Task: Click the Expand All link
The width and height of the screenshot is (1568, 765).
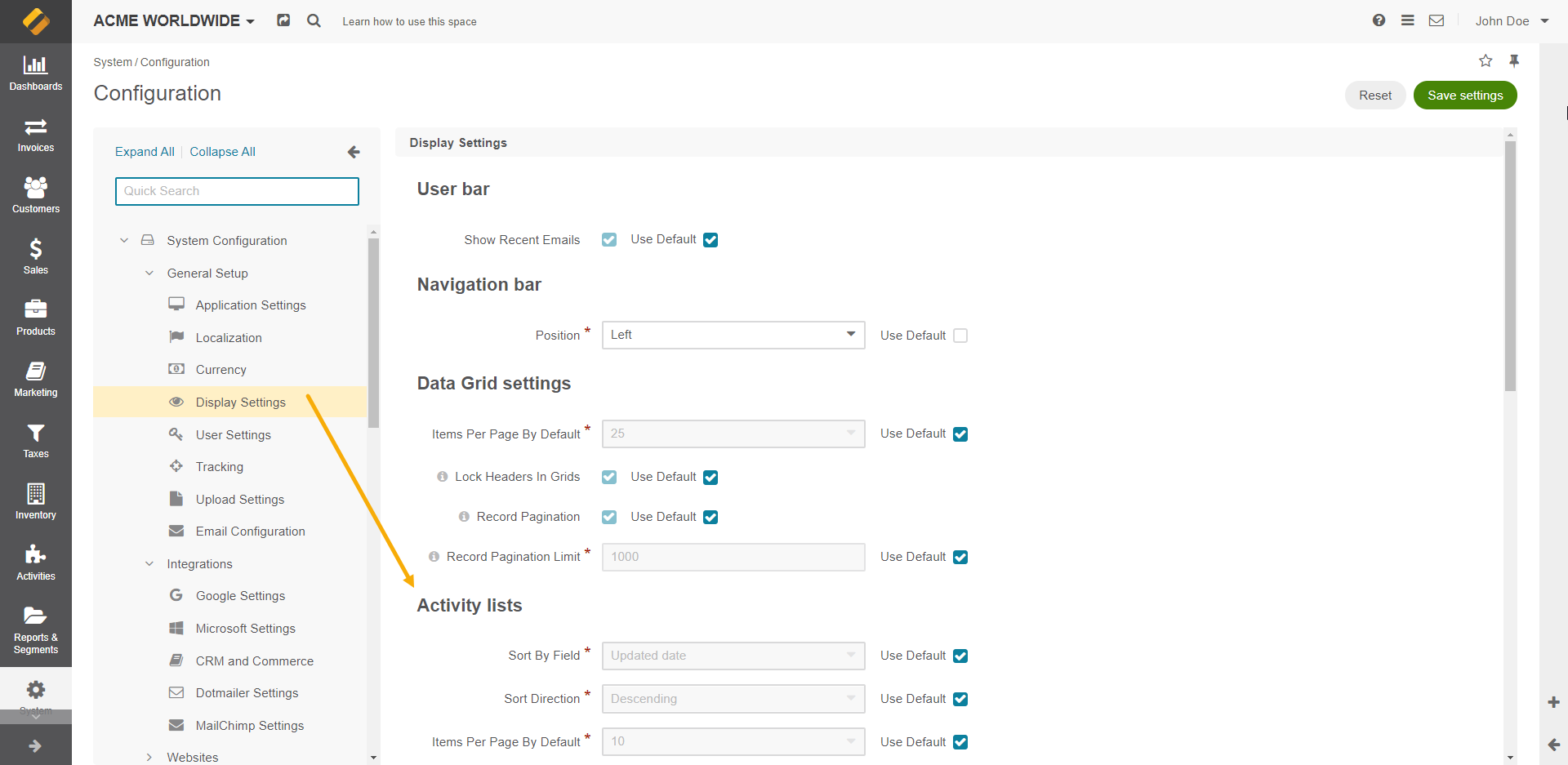Action: [145, 152]
